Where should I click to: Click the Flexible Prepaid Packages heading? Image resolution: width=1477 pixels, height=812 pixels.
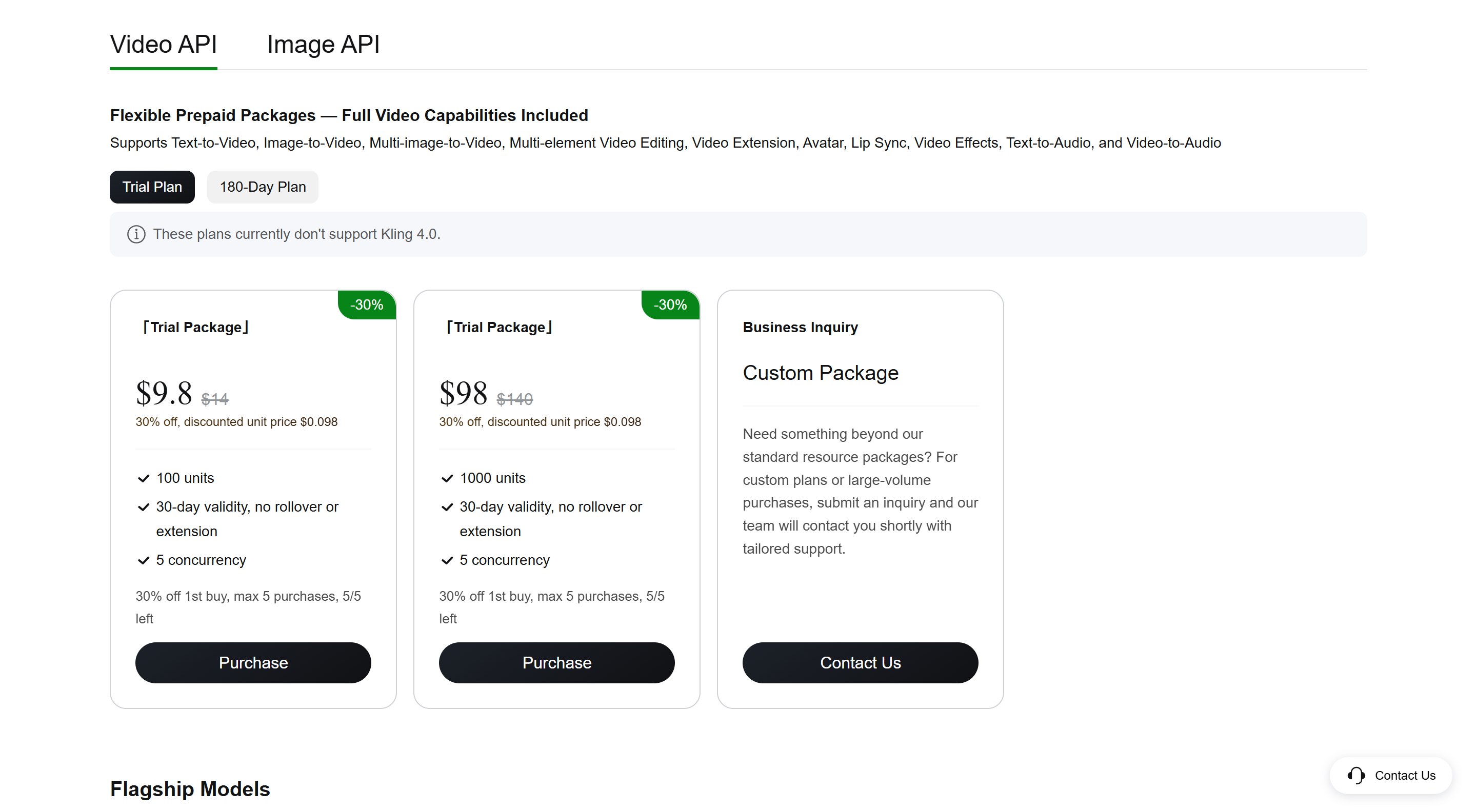point(349,115)
